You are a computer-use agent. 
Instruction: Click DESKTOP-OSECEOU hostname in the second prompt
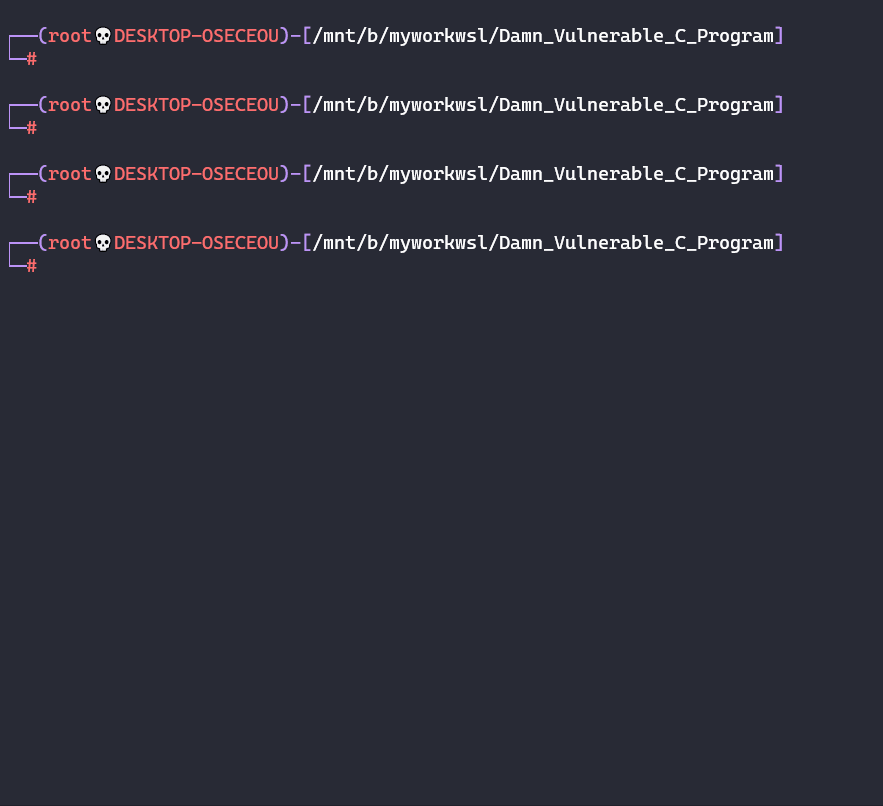(196, 105)
